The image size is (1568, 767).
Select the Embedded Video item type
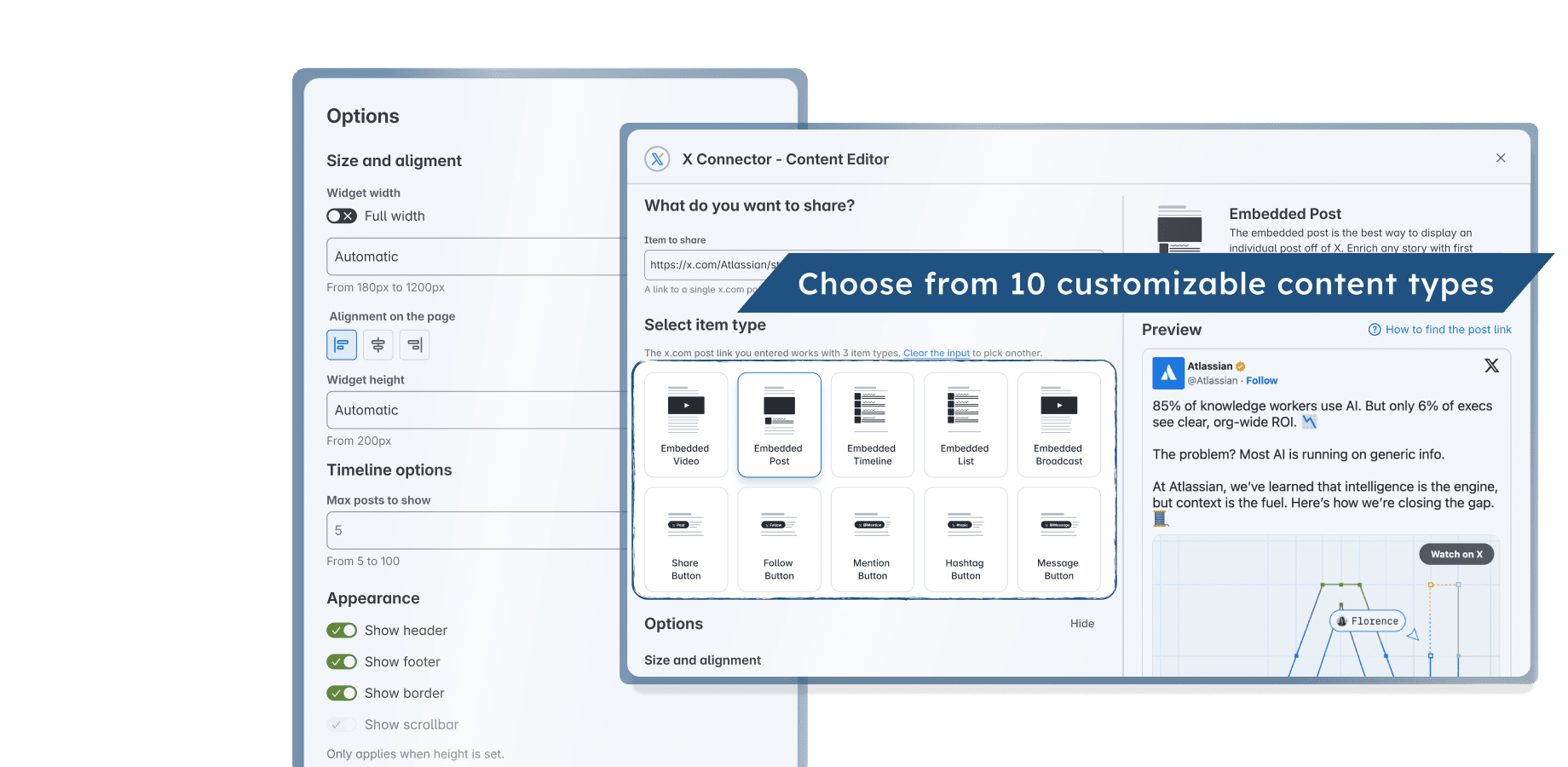pos(686,424)
